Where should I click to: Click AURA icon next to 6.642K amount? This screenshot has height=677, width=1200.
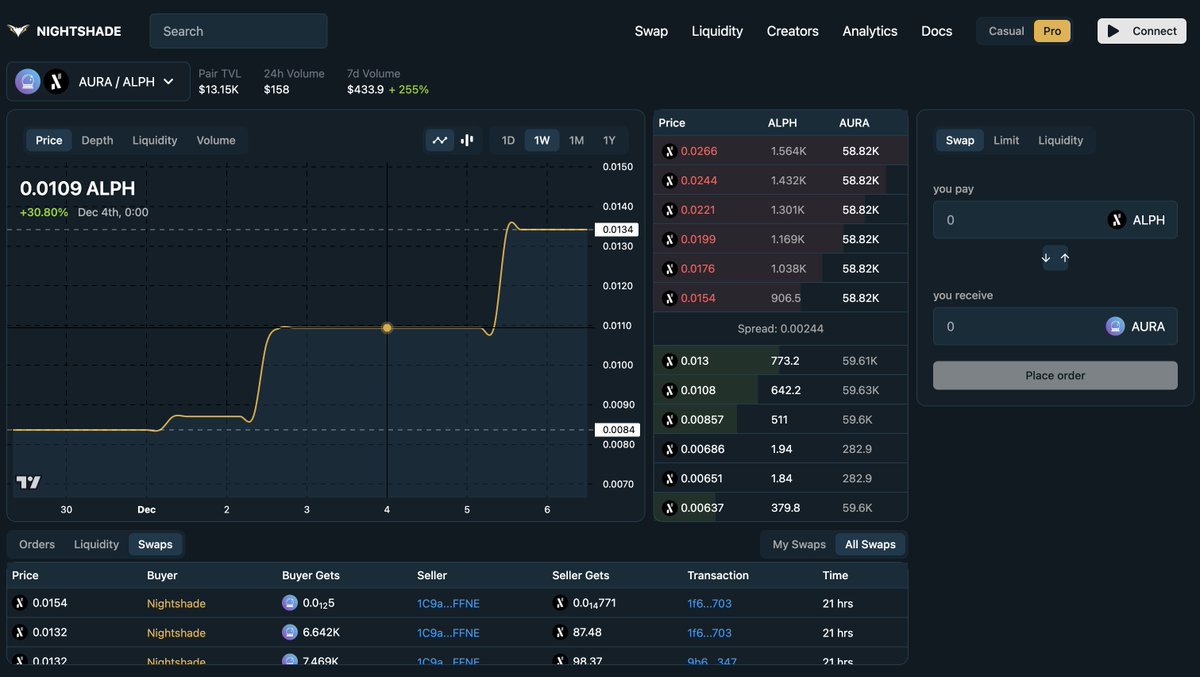tap(290, 632)
